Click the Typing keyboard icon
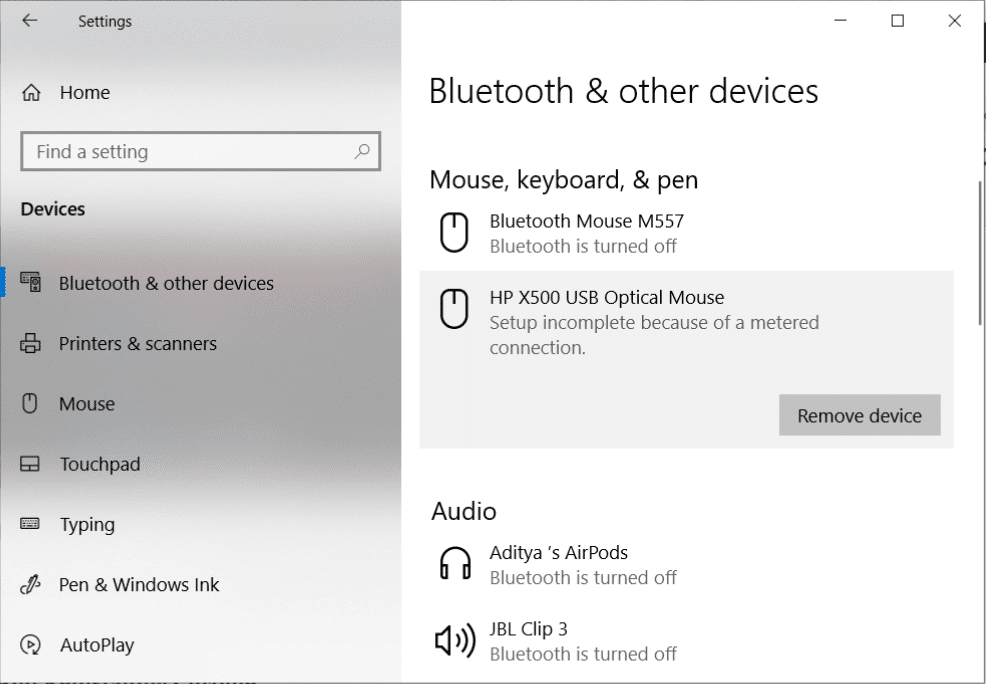The height and width of the screenshot is (684, 986). click(30, 524)
